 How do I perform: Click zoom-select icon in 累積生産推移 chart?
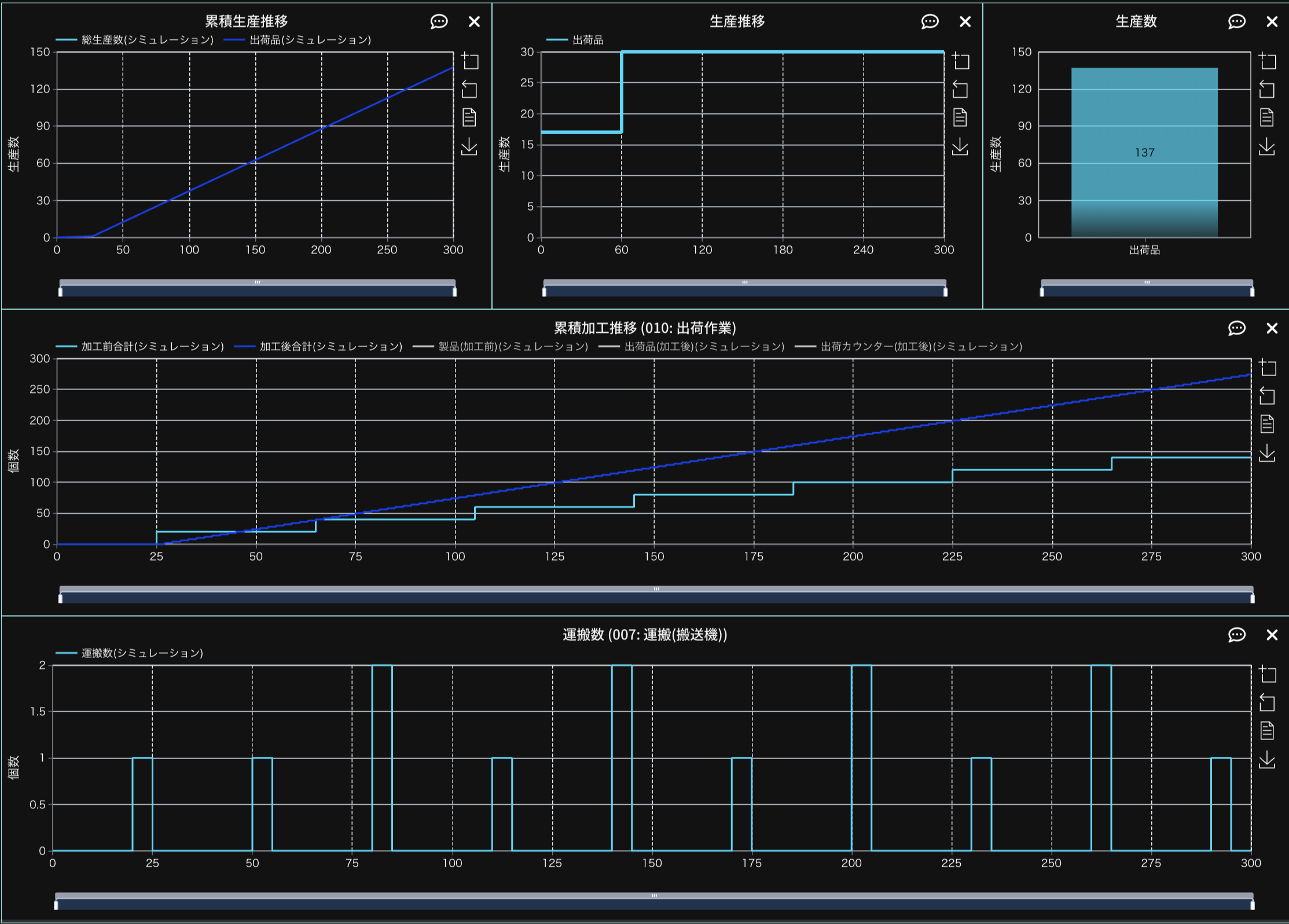[469, 61]
